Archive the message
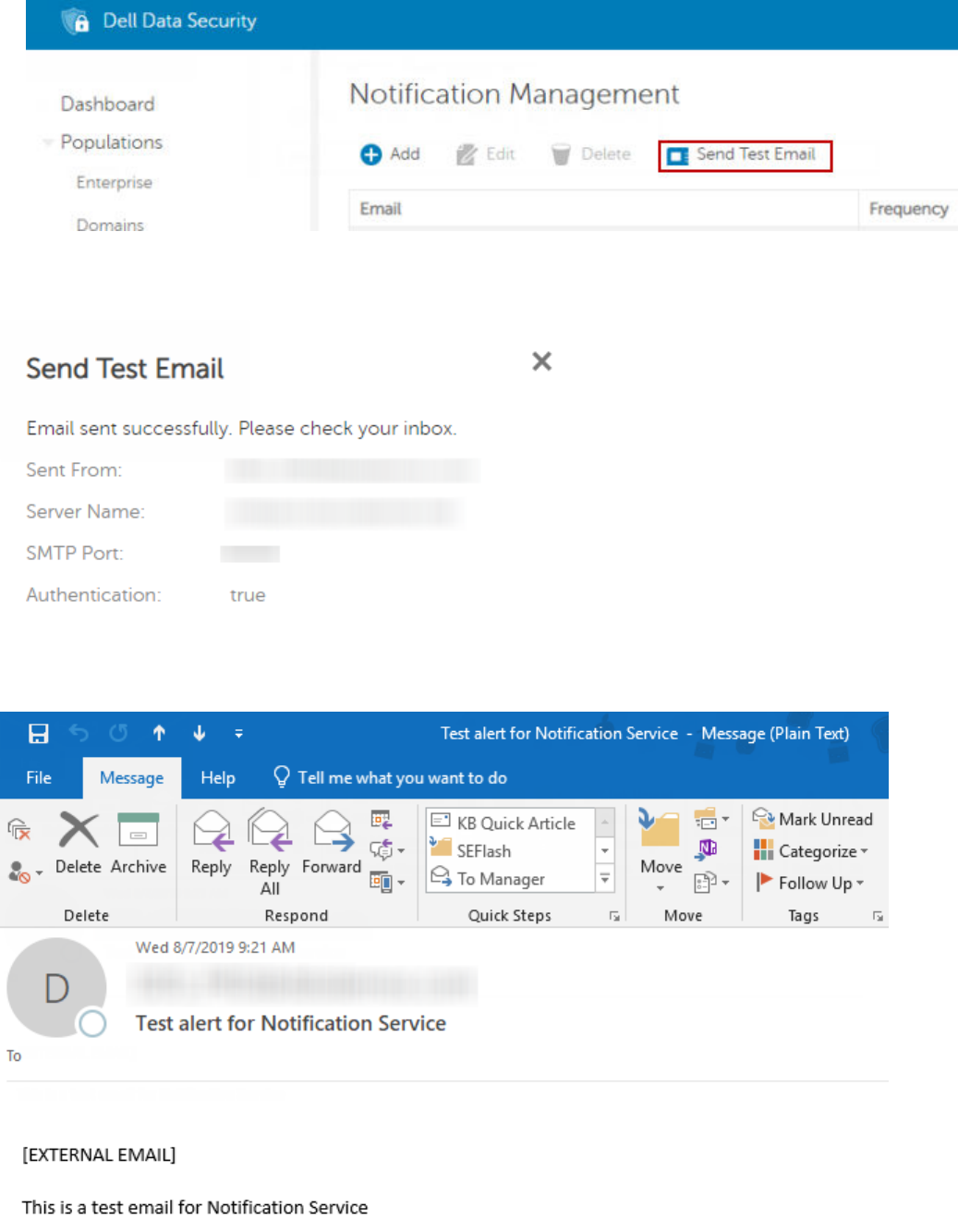This screenshot has height=1232, width=958. tap(139, 843)
